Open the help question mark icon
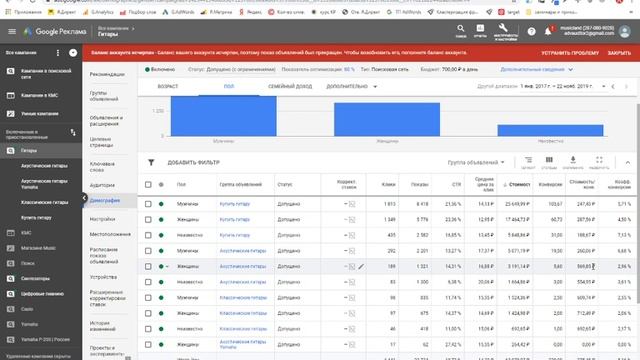The height and width of the screenshot is (360, 640). [x=531, y=31]
